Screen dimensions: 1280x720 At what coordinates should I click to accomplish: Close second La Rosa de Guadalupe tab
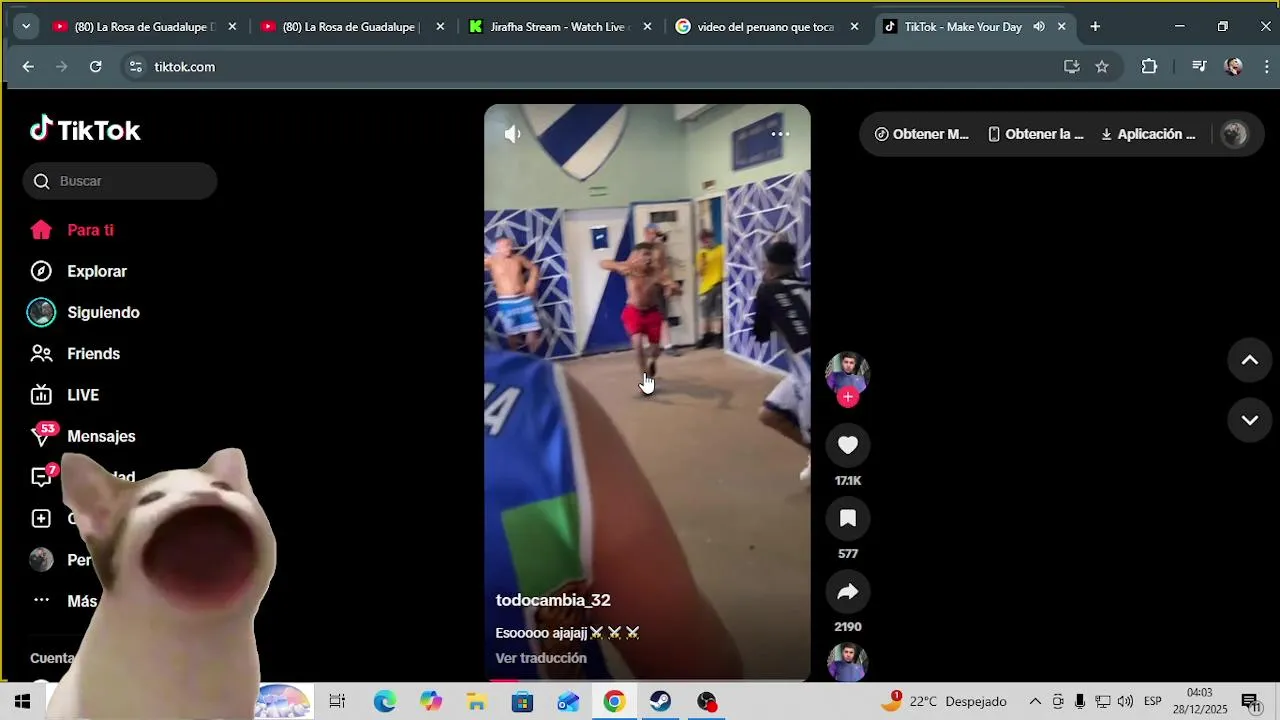(x=440, y=27)
